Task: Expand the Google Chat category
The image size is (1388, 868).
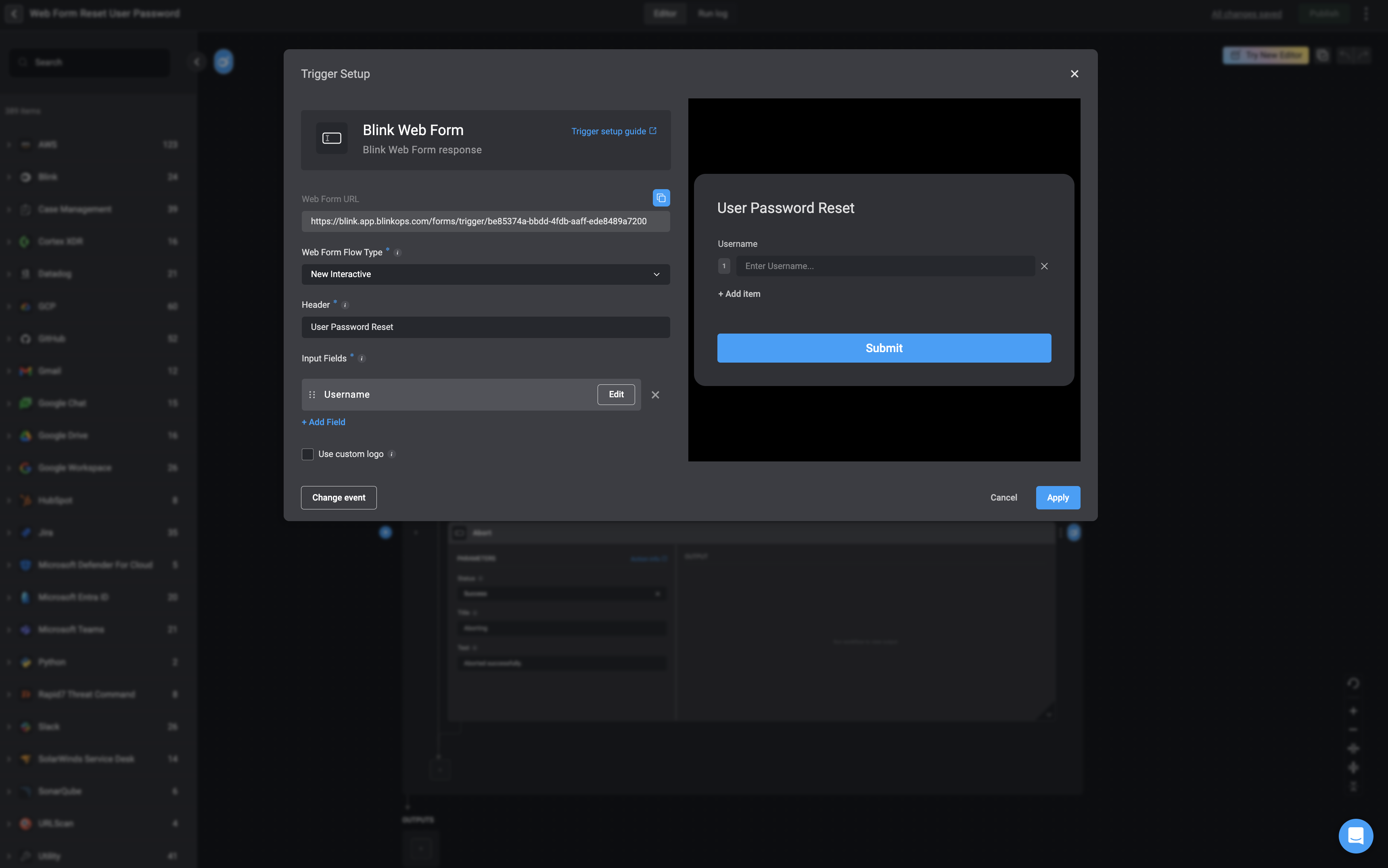Action: pos(9,404)
